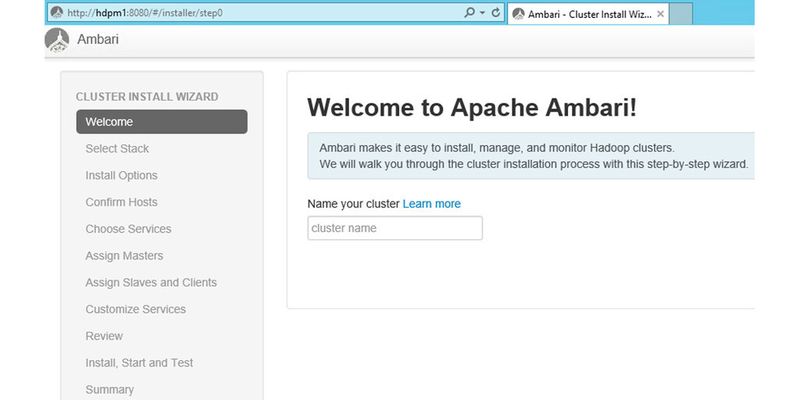Close the Ambari Cluster Install Wizard tab
Viewport: 800px width, 400px height.
(660, 14)
